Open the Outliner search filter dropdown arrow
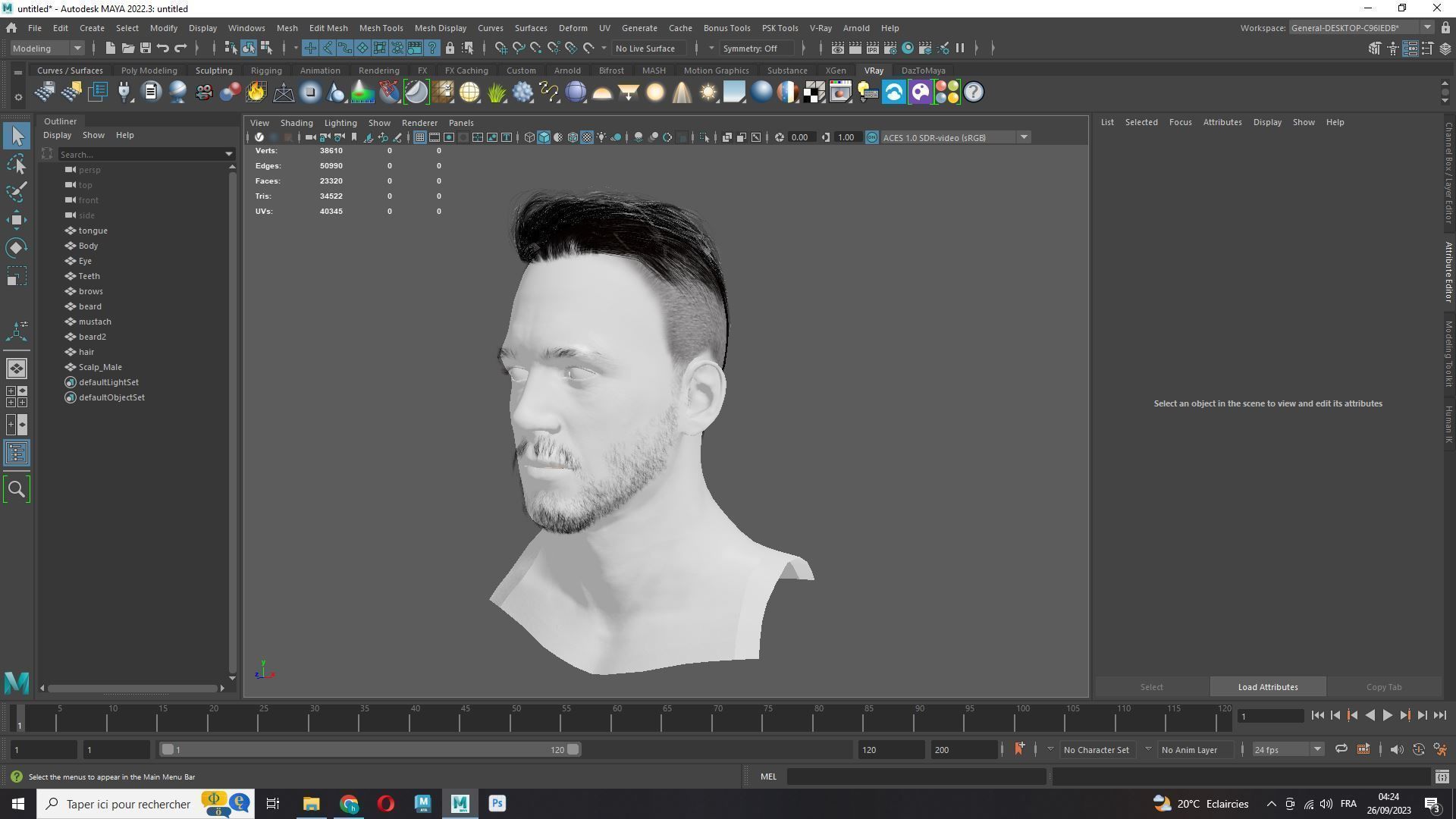Screen dimensions: 1456x819 (x=229, y=154)
